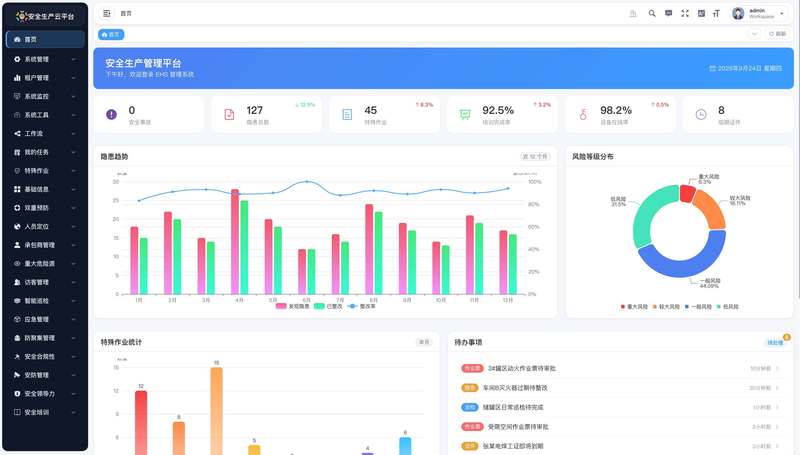This screenshot has height=455, width=800.
Task: Click the sidebar collapse icon in header
Action: tap(107, 13)
